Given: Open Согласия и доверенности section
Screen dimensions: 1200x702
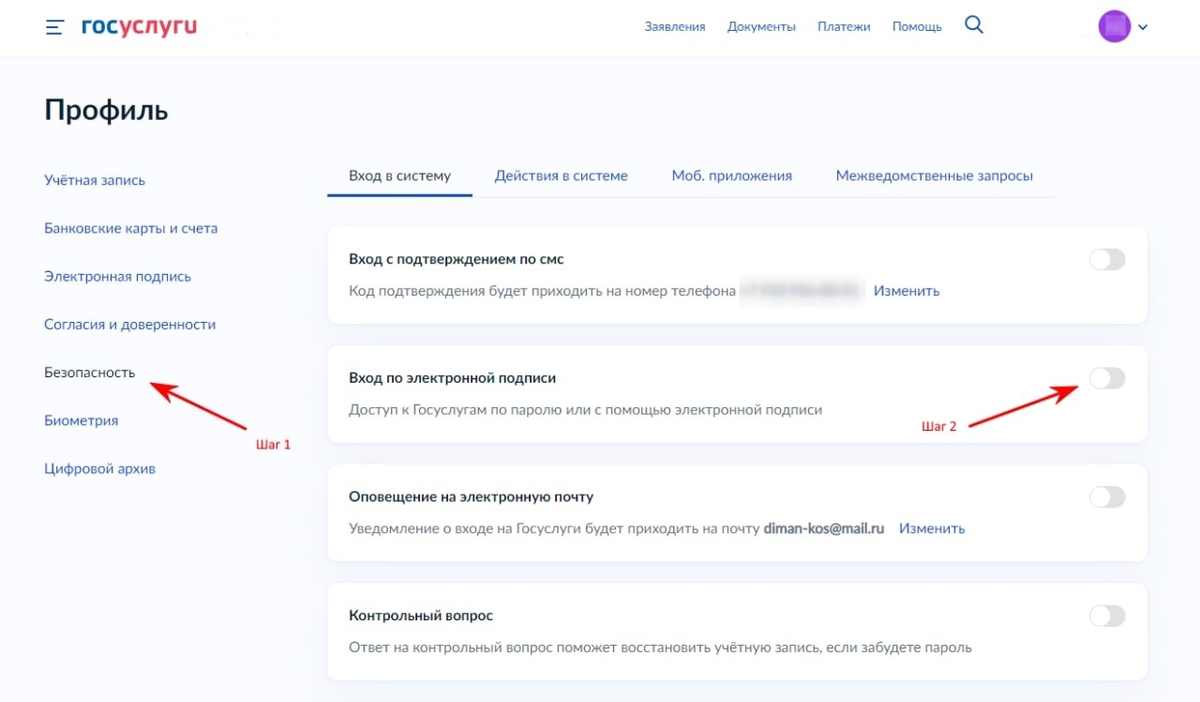Looking at the screenshot, I should (130, 324).
